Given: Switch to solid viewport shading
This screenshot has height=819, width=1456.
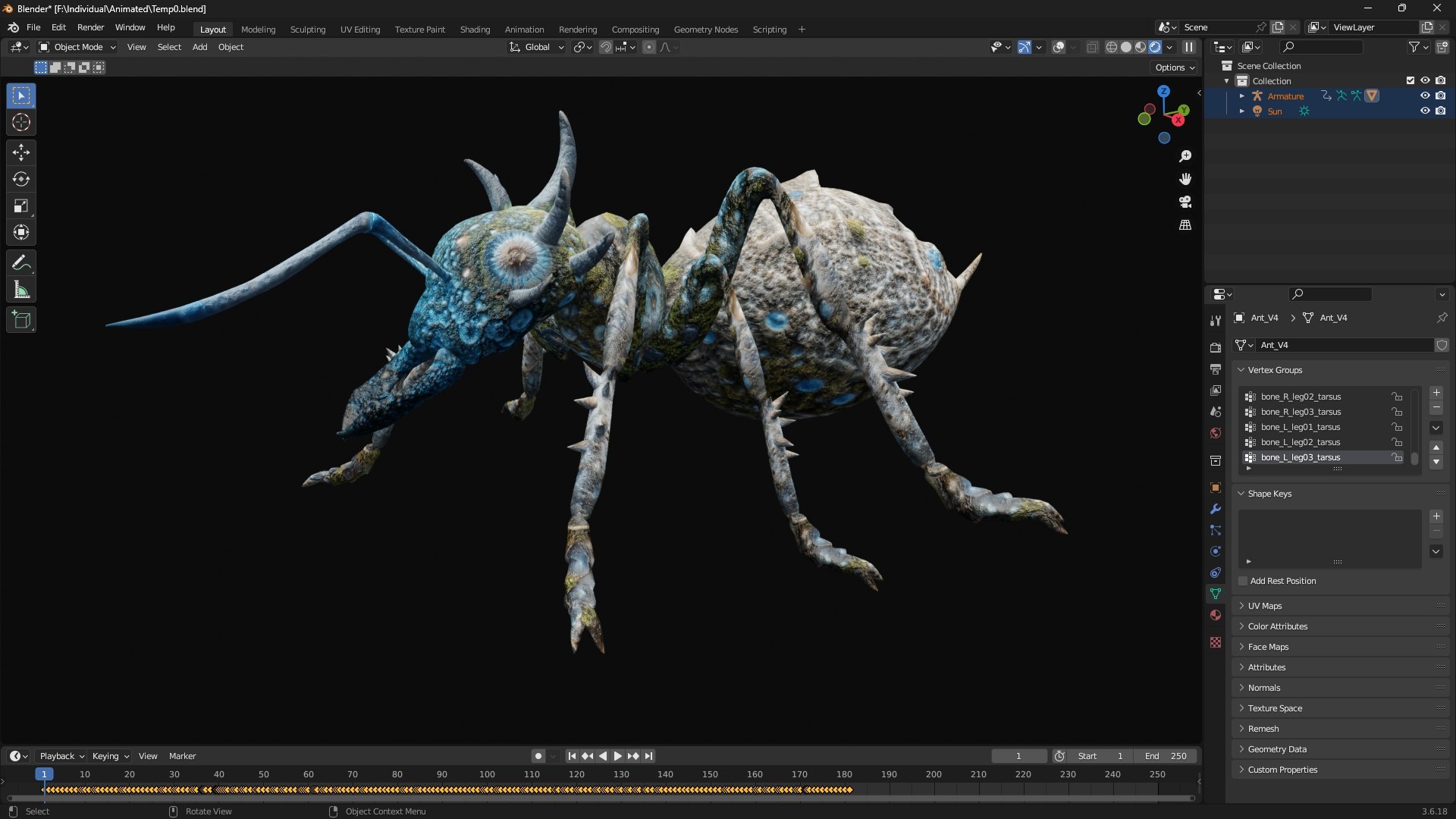Looking at the screenshot, I should tap(1126, 47).
